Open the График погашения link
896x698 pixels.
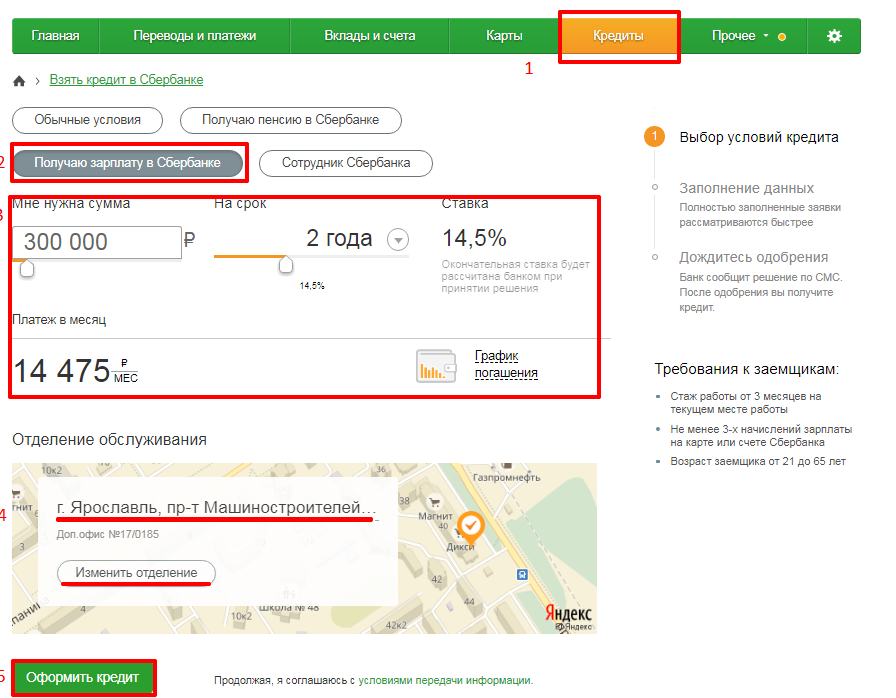click(x=506, y=364)
